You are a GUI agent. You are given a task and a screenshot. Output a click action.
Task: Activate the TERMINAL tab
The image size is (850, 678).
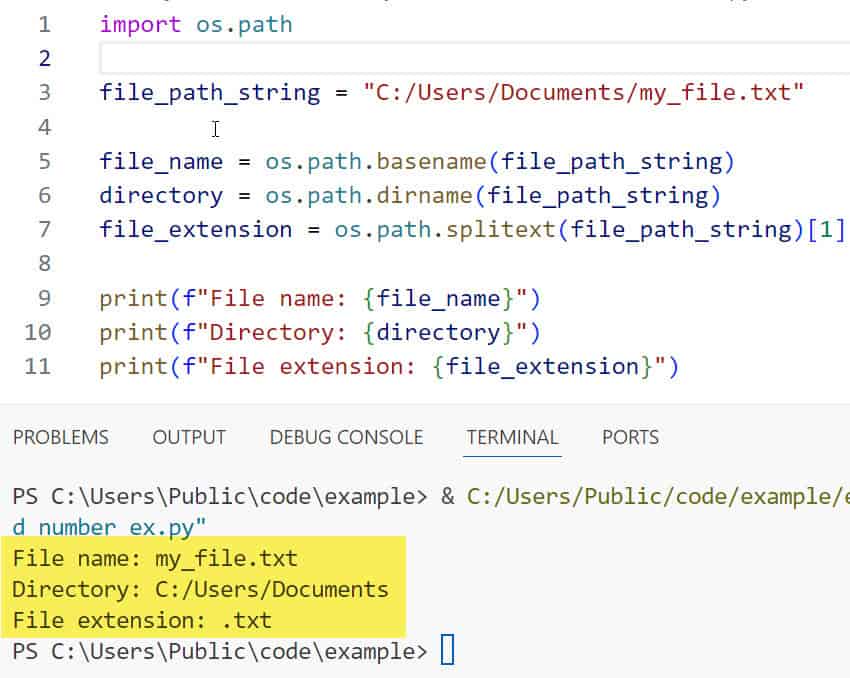512,437
